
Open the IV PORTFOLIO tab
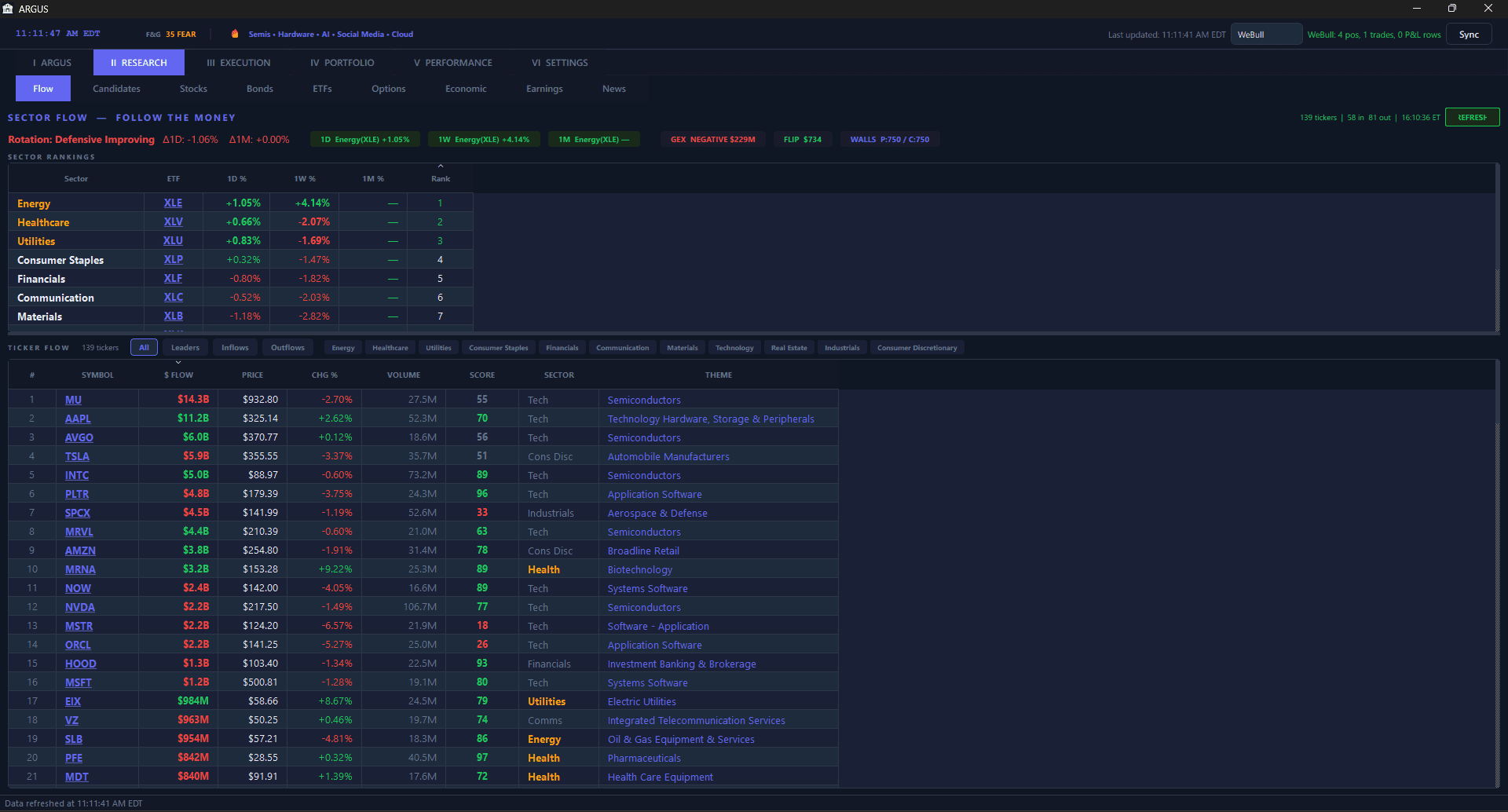pyautogui.click(x=342, y=63)
